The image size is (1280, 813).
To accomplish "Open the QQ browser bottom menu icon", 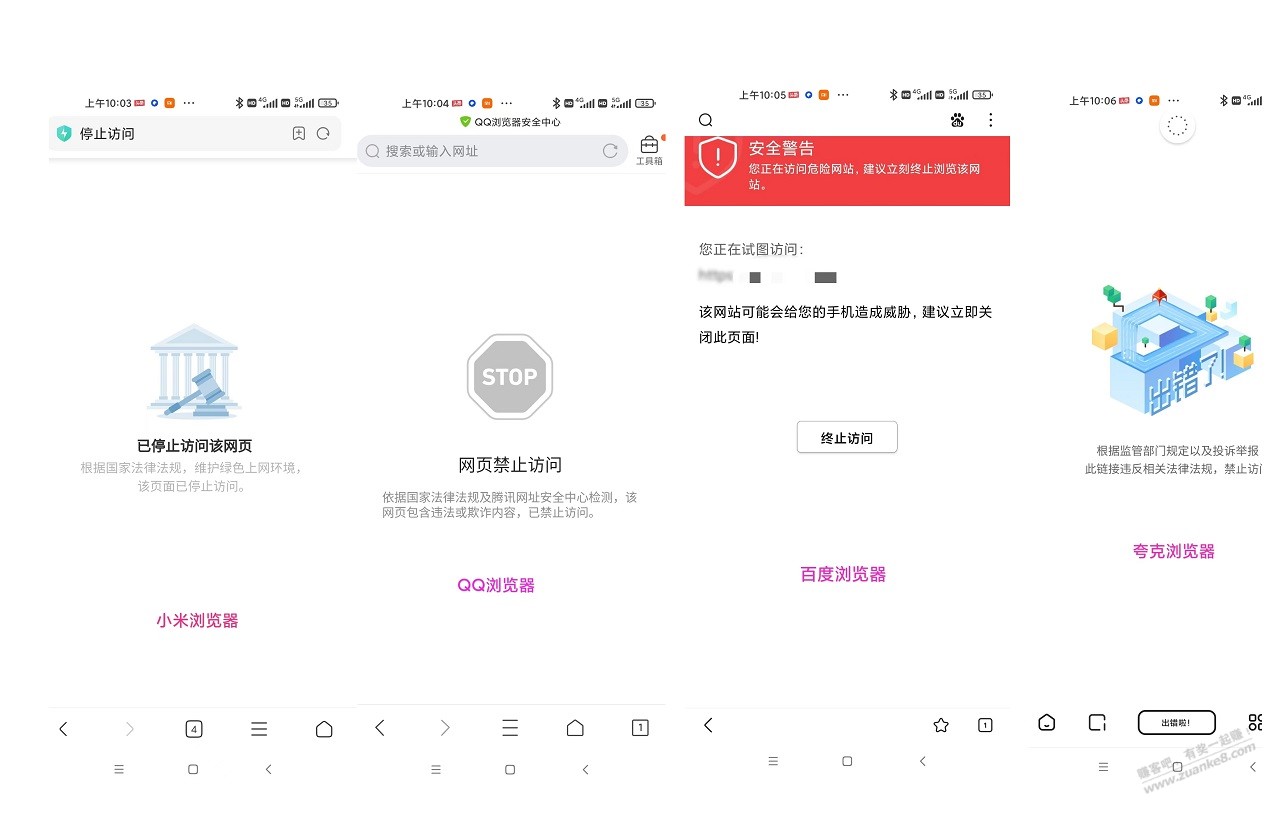I will pyautogui.click(x=510, y=728).
